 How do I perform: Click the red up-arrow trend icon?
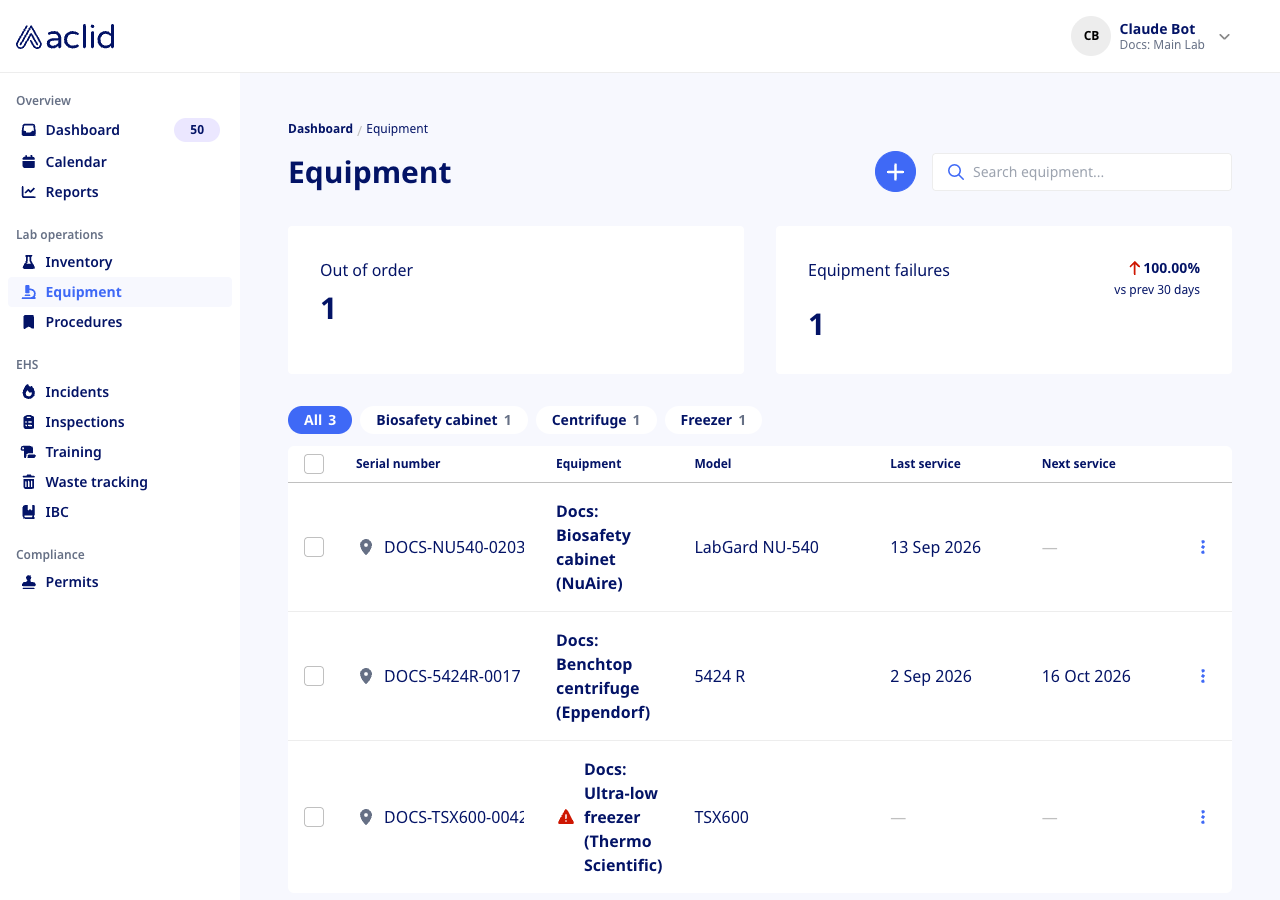click(1134, 268)
